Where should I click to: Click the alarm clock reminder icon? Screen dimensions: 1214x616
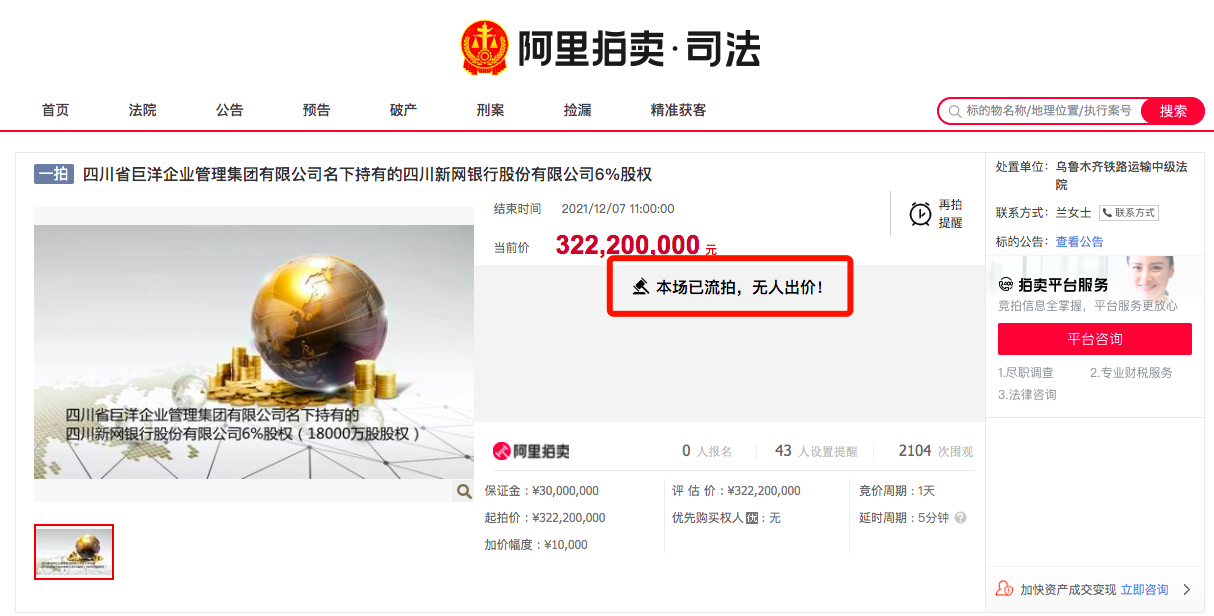pos(920,214)
